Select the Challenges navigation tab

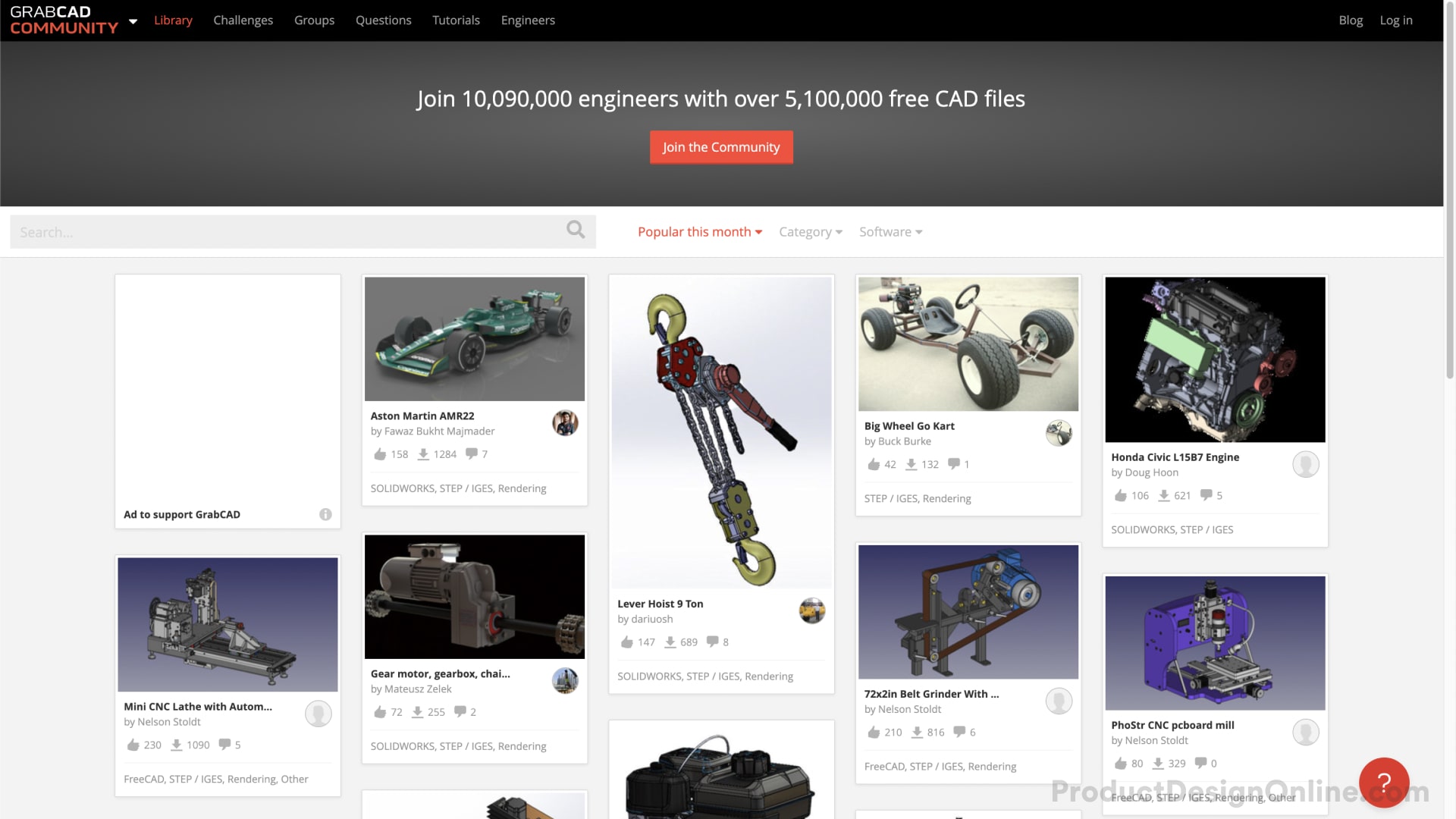[243, 20]
